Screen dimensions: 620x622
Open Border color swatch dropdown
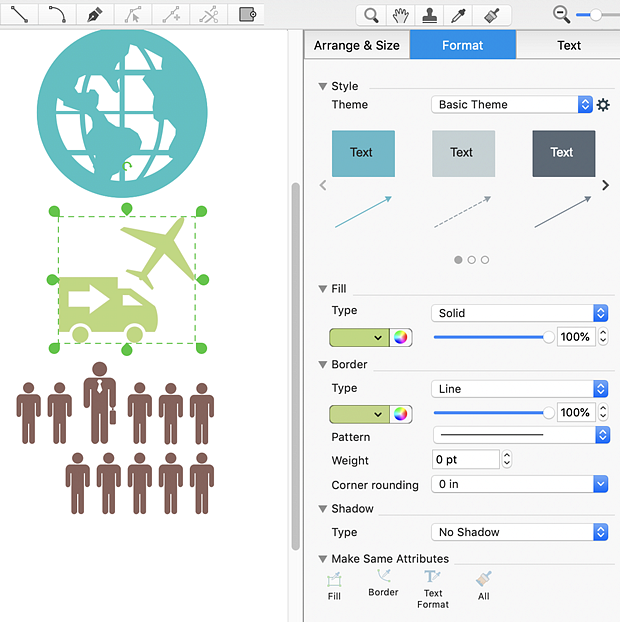(359, 414)
